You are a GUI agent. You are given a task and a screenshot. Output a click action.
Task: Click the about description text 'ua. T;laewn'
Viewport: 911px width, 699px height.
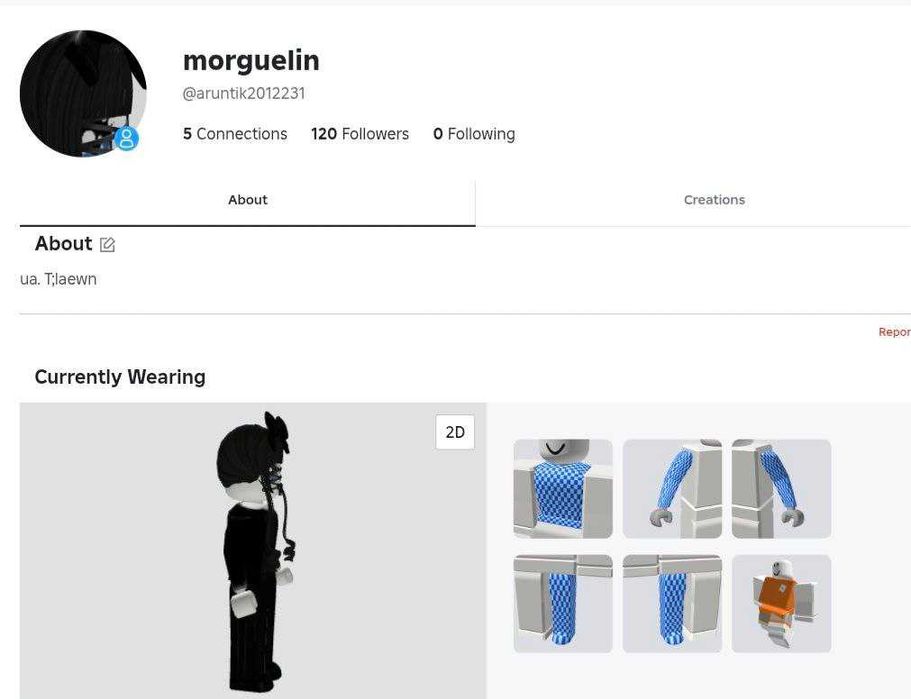click(58, 279)
